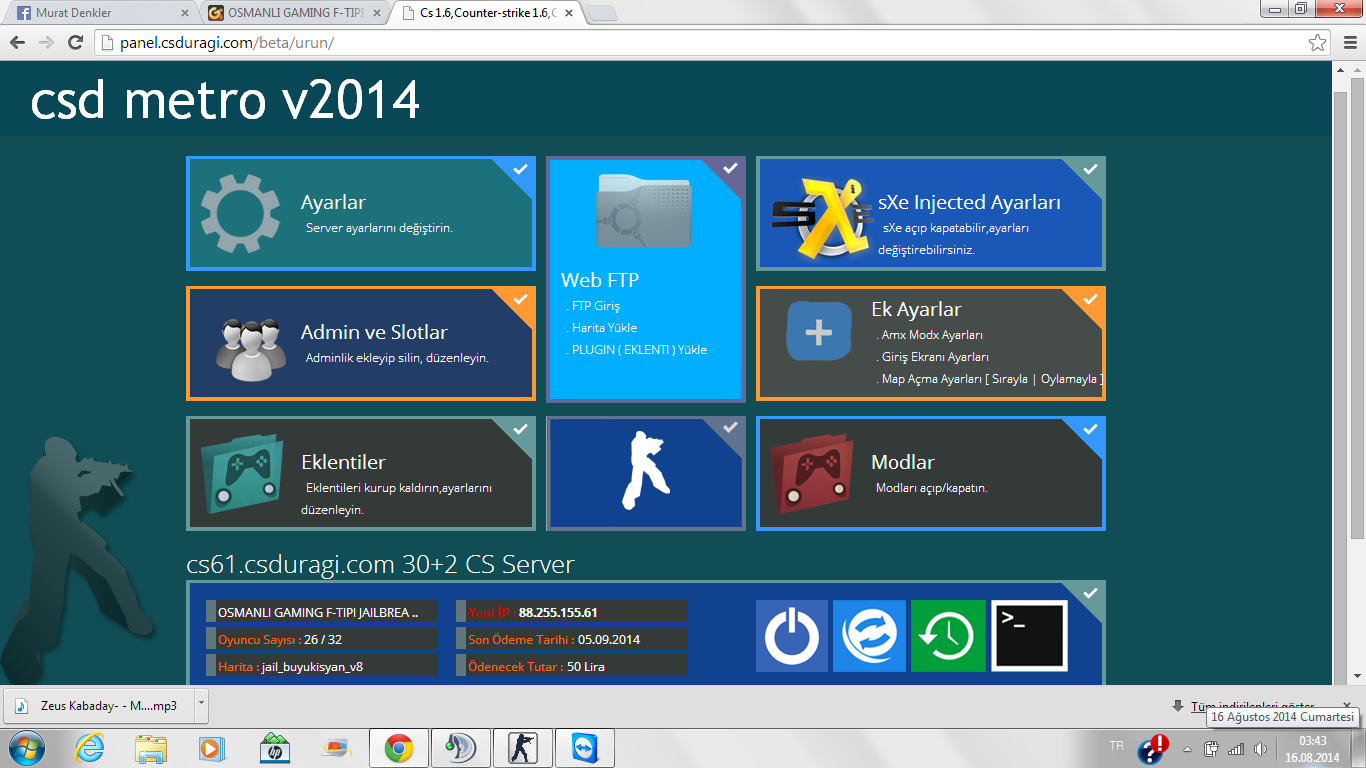Launch Windows Media Player from the taskbar
The image size is (1366, 768).
pos(212,748)
